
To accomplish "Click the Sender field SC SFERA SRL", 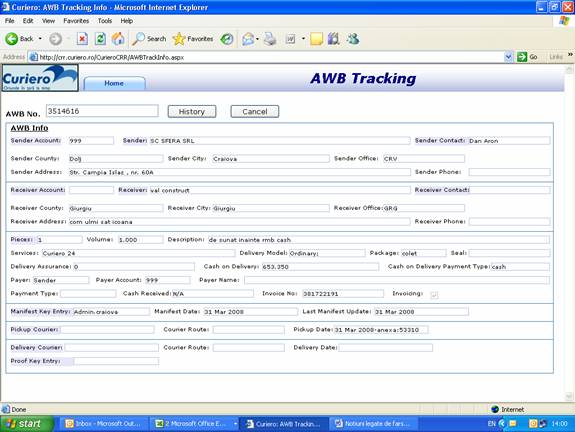I will tap(280, 141).
